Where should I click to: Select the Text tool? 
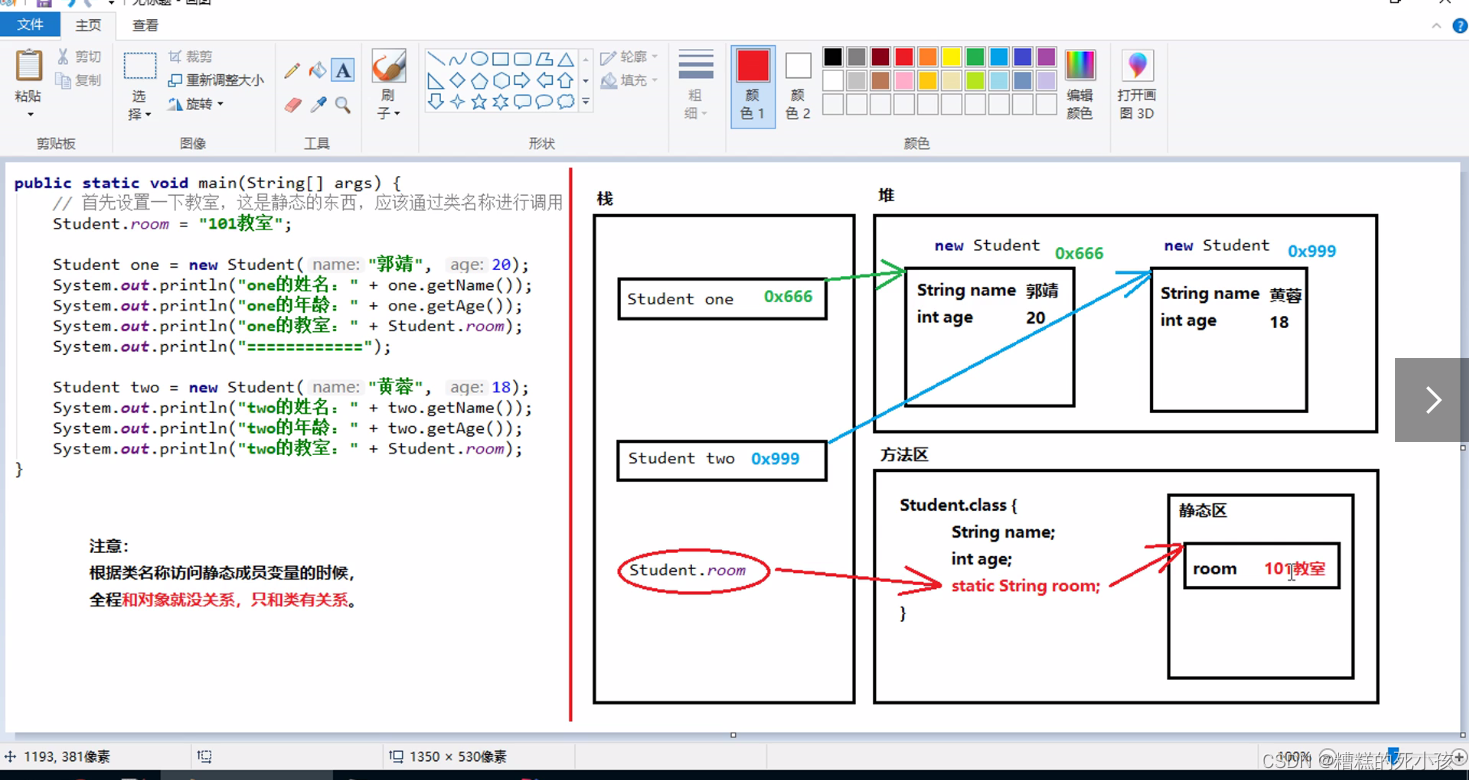340,70
